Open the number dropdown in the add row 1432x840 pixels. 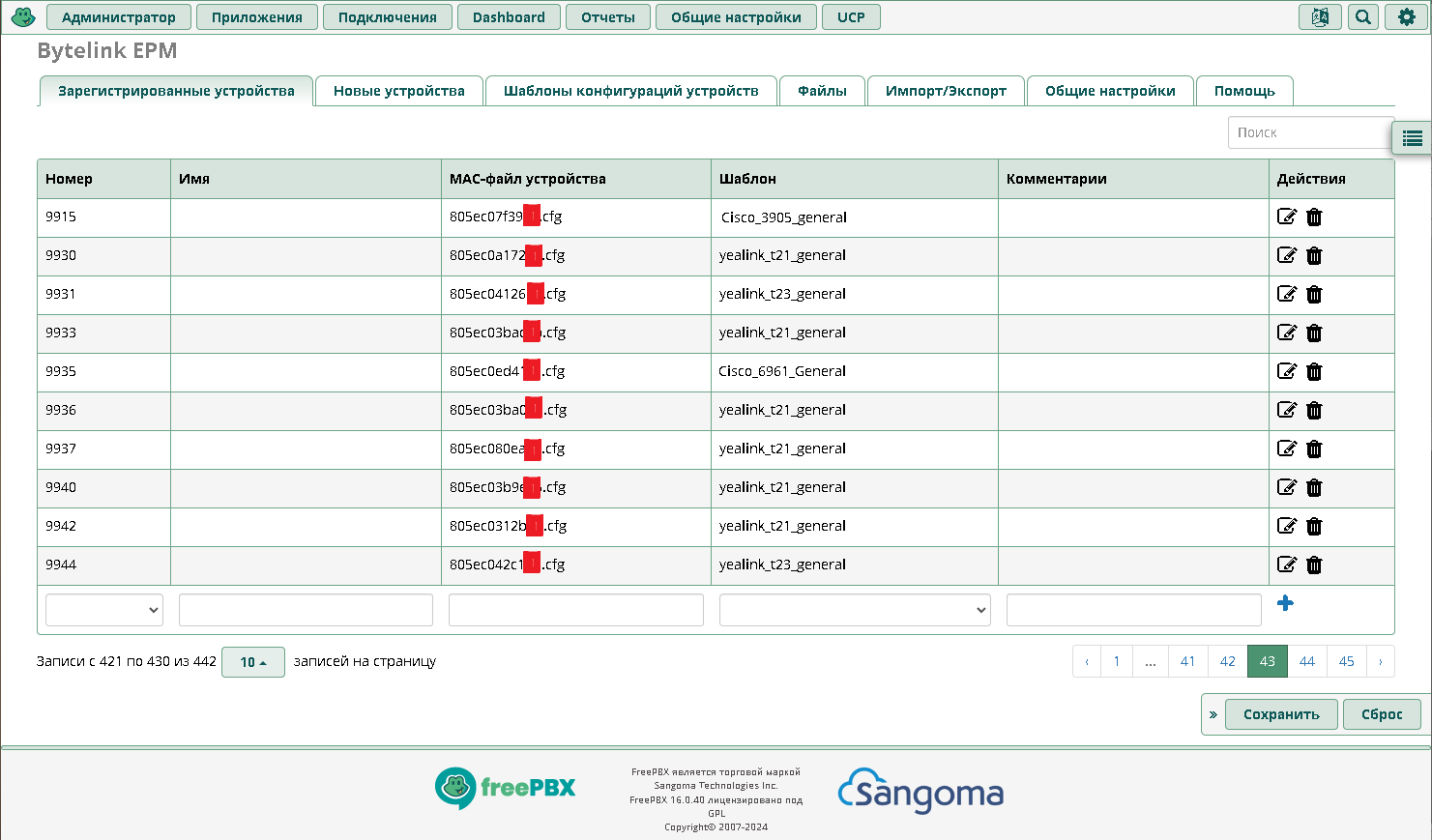[x=103, y=609]
